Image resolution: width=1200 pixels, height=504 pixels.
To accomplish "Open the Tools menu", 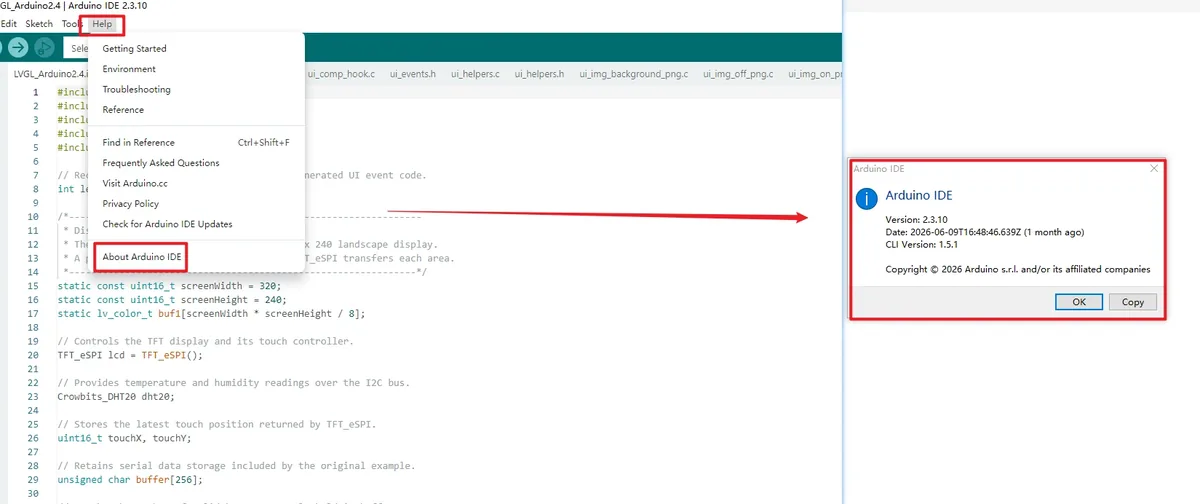I will pyautogui.click(x=72, y=23).
